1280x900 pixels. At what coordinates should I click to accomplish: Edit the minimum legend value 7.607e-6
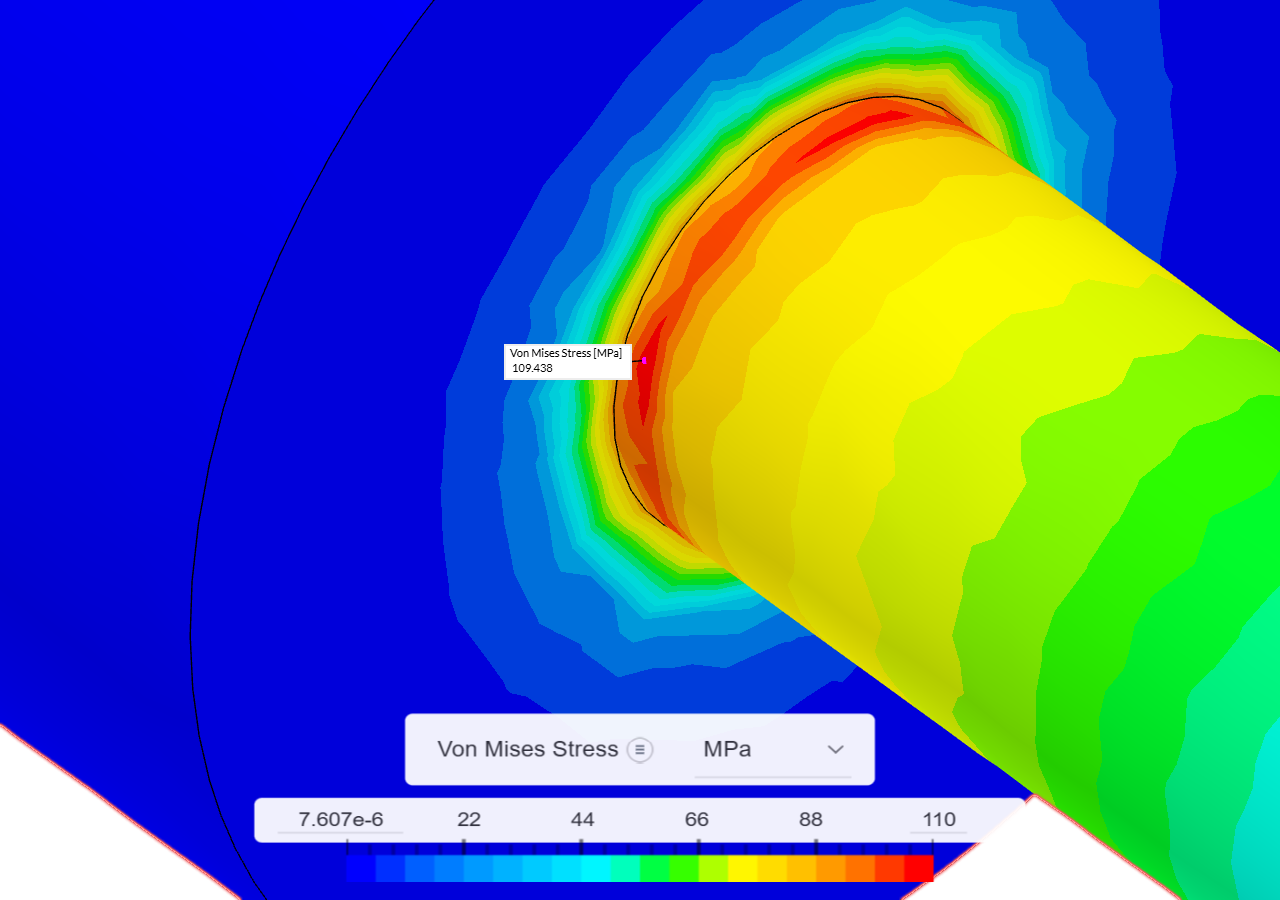340,820
